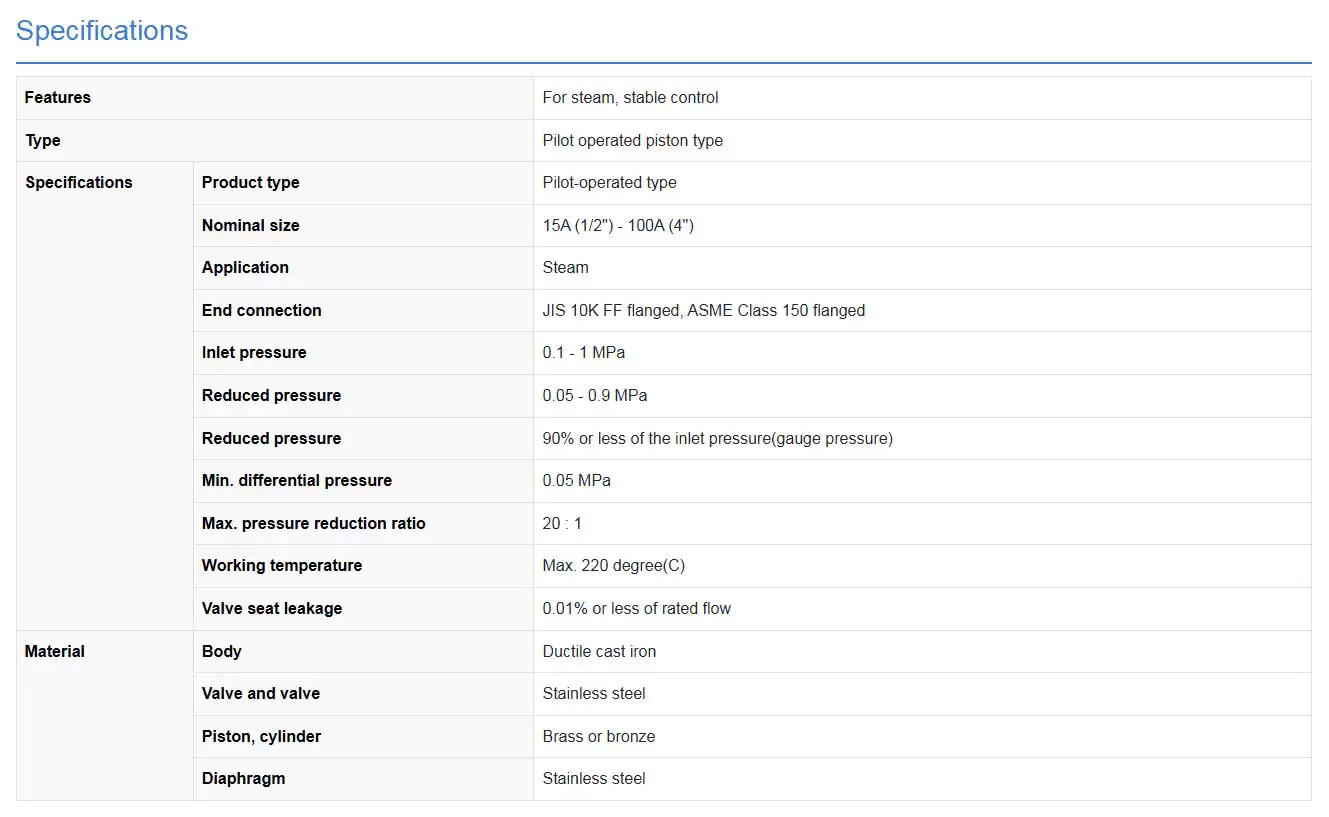Select the '15A (1/2") - 100A (4")' value
The height and width of the screenshot is (817, 1329).
pos(618,225)
